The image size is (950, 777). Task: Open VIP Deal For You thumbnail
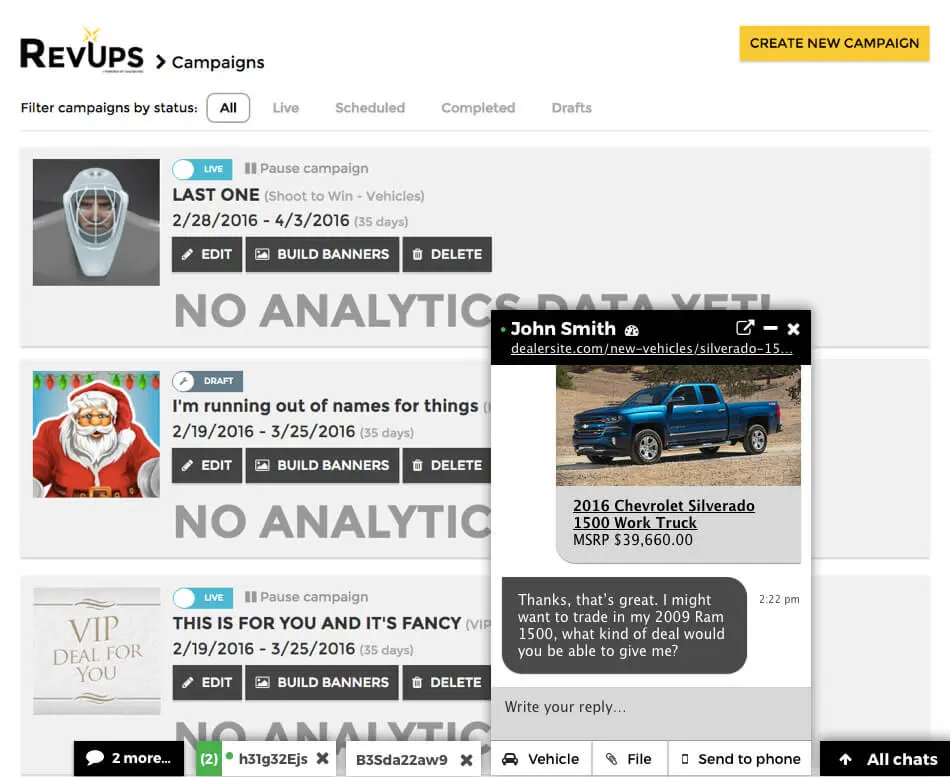96,651
